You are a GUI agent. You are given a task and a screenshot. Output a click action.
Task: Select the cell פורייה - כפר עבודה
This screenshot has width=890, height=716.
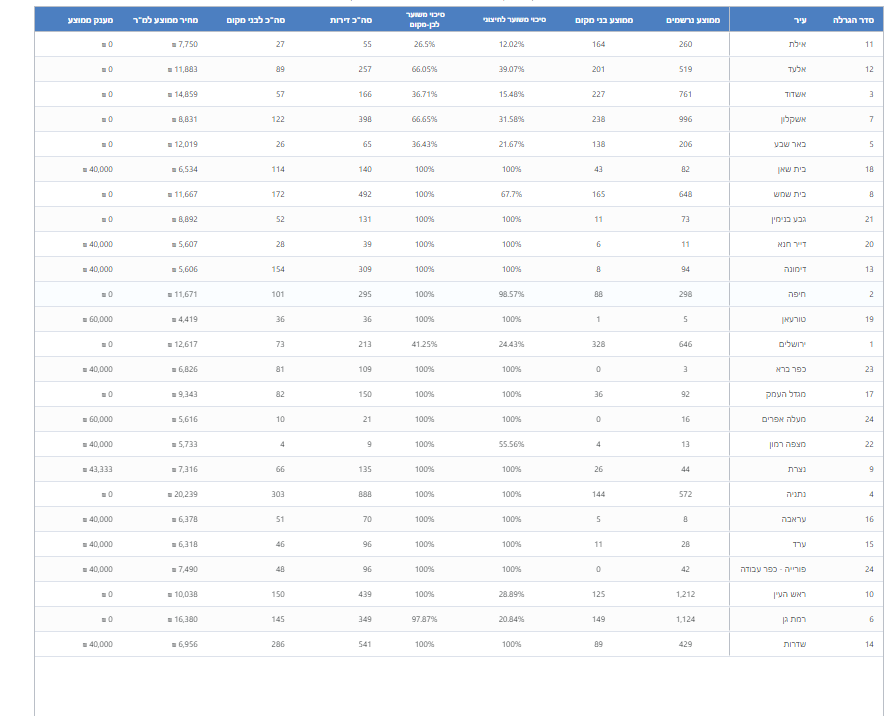[x=773, y=569]
